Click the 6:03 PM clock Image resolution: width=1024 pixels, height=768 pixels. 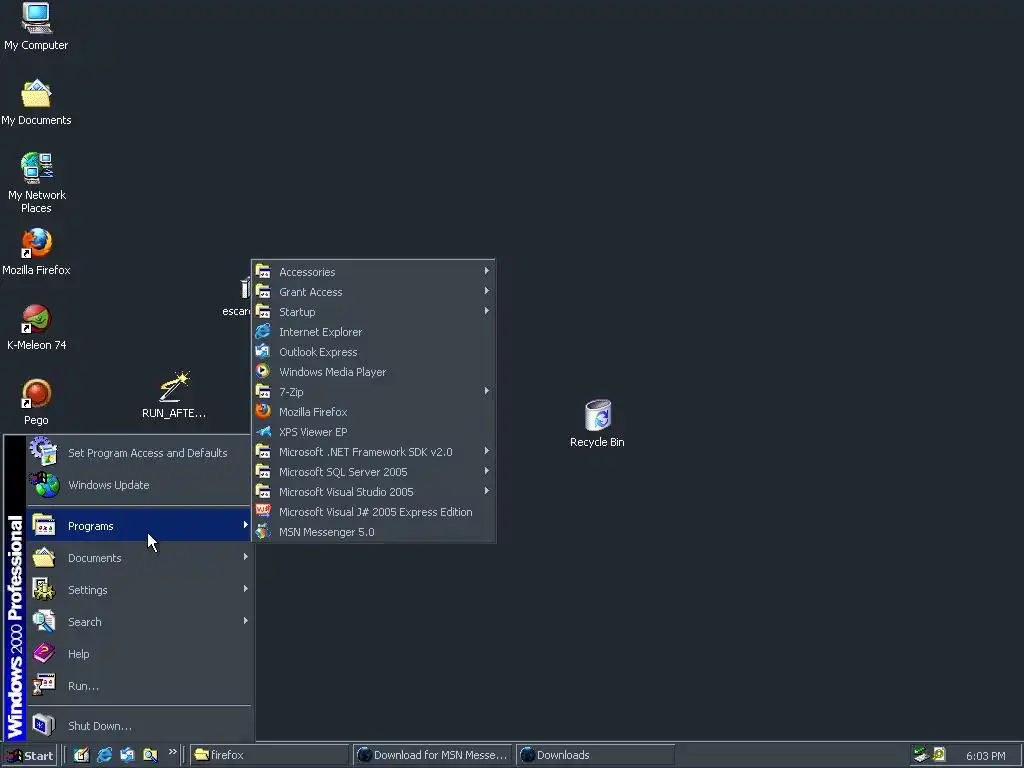coord(985,756)
